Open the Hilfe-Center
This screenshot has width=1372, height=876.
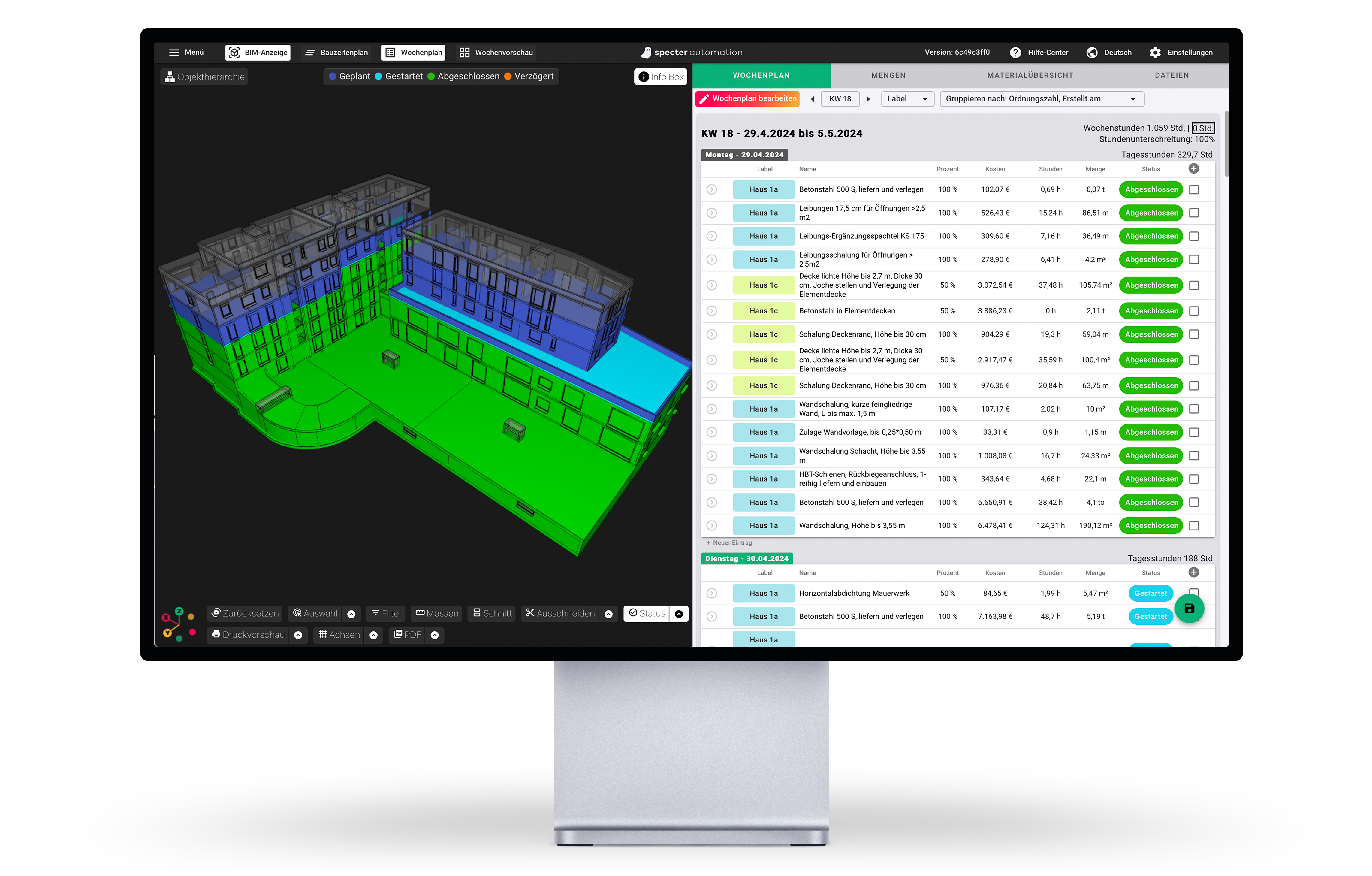(x=1039, y=53)
